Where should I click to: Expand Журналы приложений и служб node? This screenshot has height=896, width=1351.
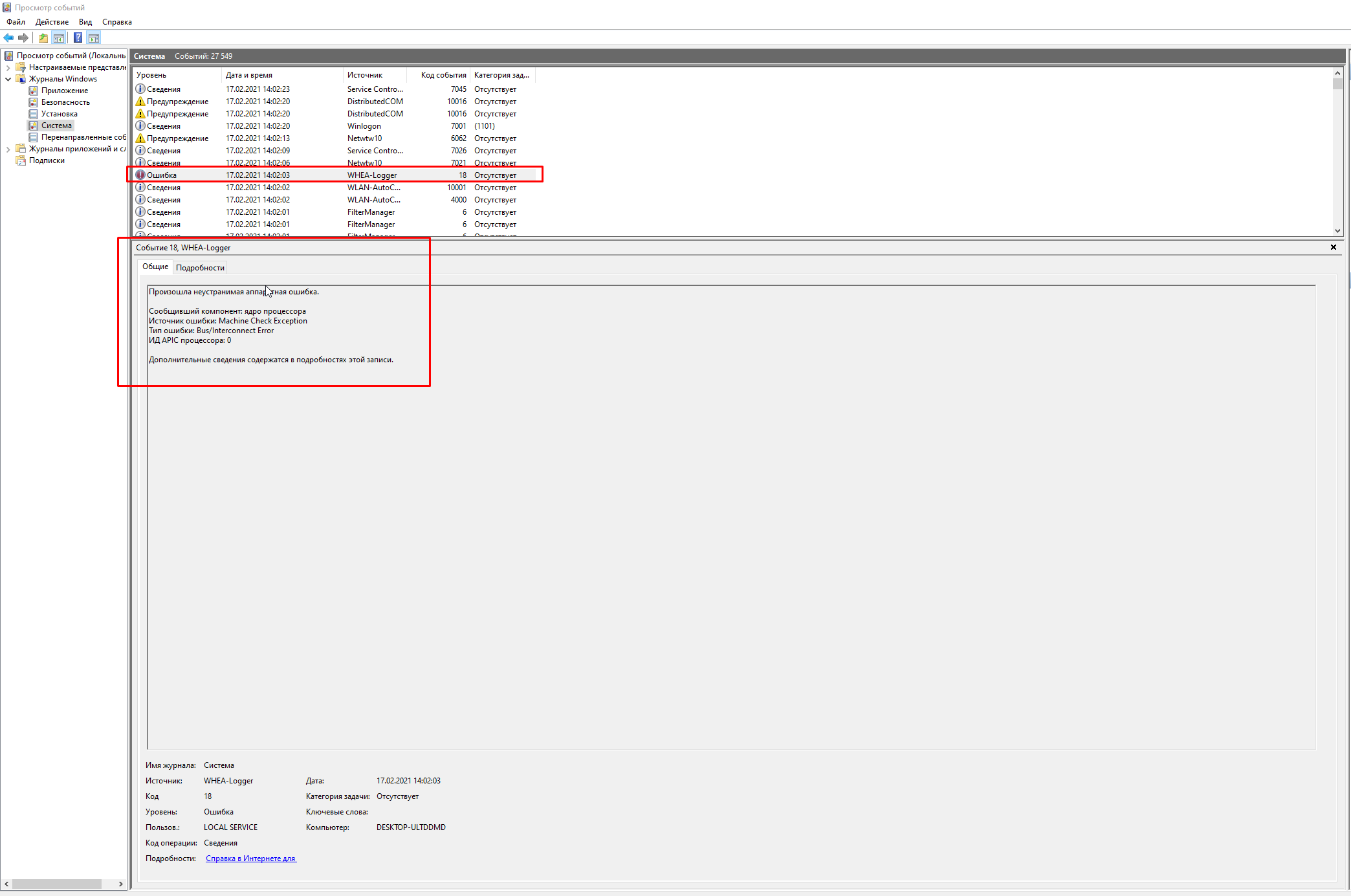[x=8, y=149]
